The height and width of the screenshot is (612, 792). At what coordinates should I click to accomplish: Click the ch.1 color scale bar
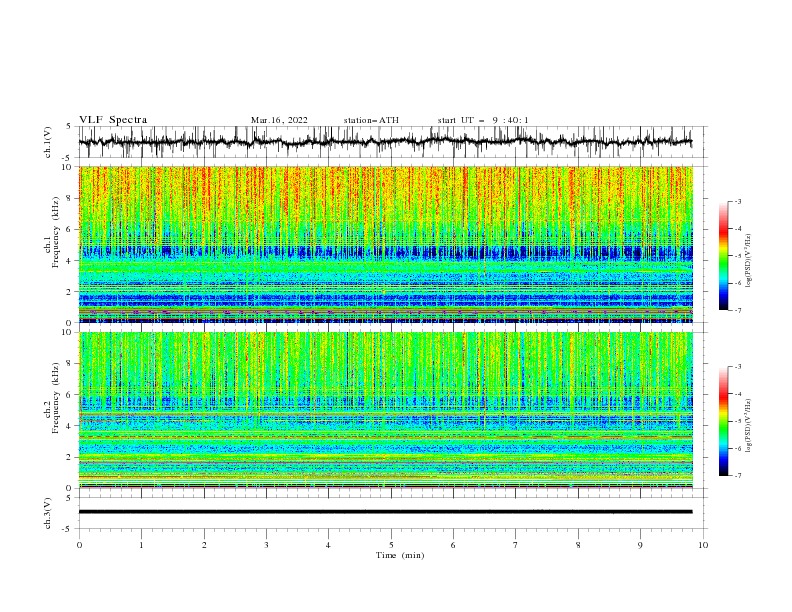723,256
